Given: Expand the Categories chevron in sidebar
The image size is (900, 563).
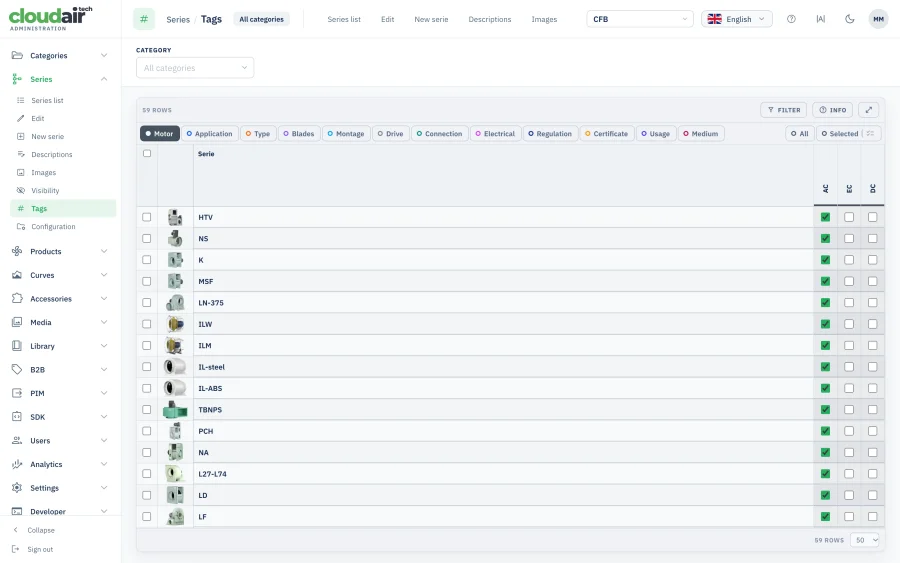Looking at the screenshot, I should [x=104, y=55].
